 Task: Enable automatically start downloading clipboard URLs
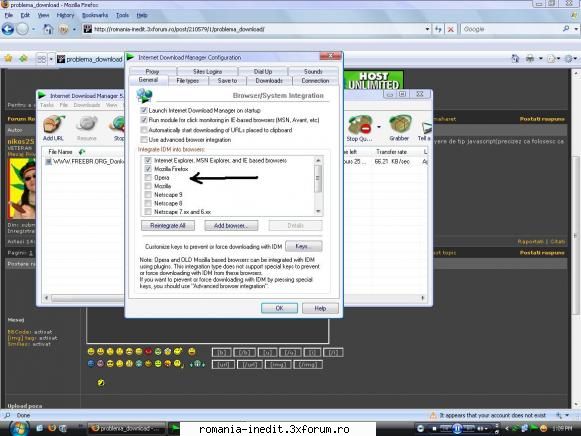point(144,130)
